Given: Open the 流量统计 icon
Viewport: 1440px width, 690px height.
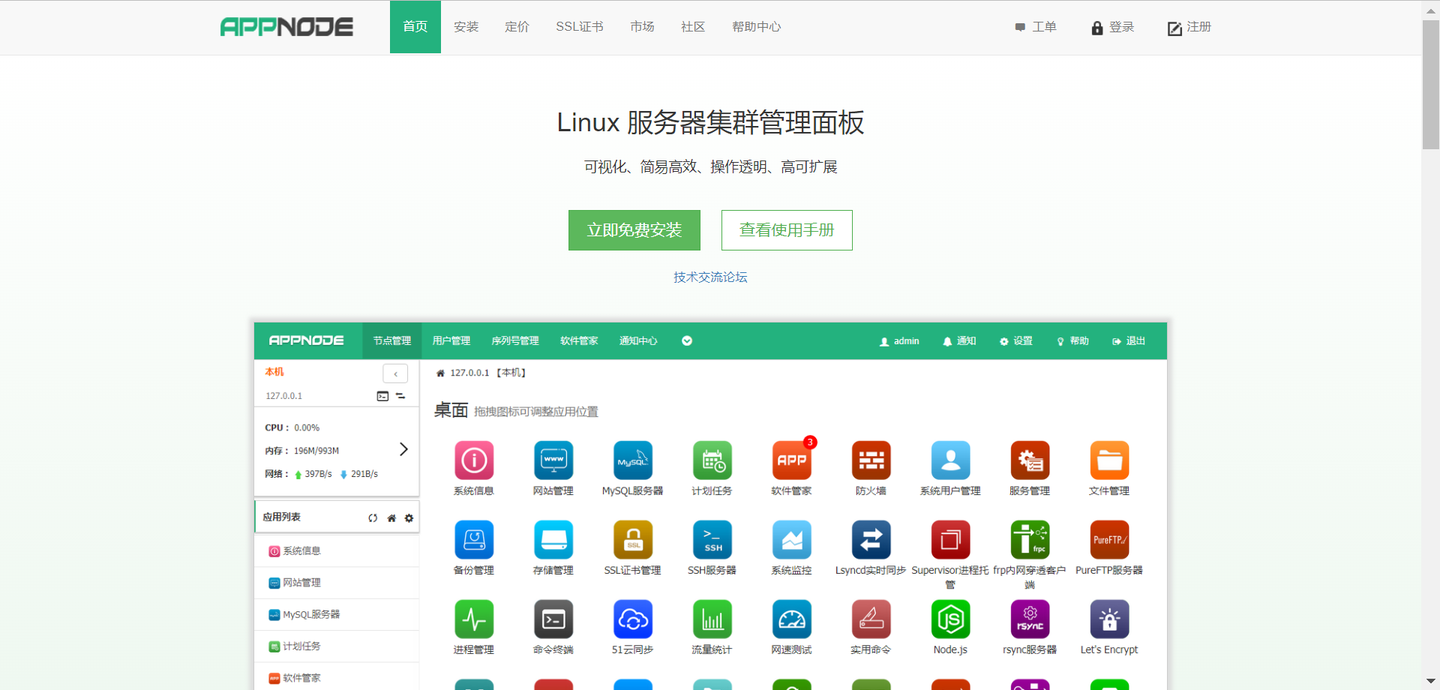Looking at the screenshot, I should [x=712, y=620].
